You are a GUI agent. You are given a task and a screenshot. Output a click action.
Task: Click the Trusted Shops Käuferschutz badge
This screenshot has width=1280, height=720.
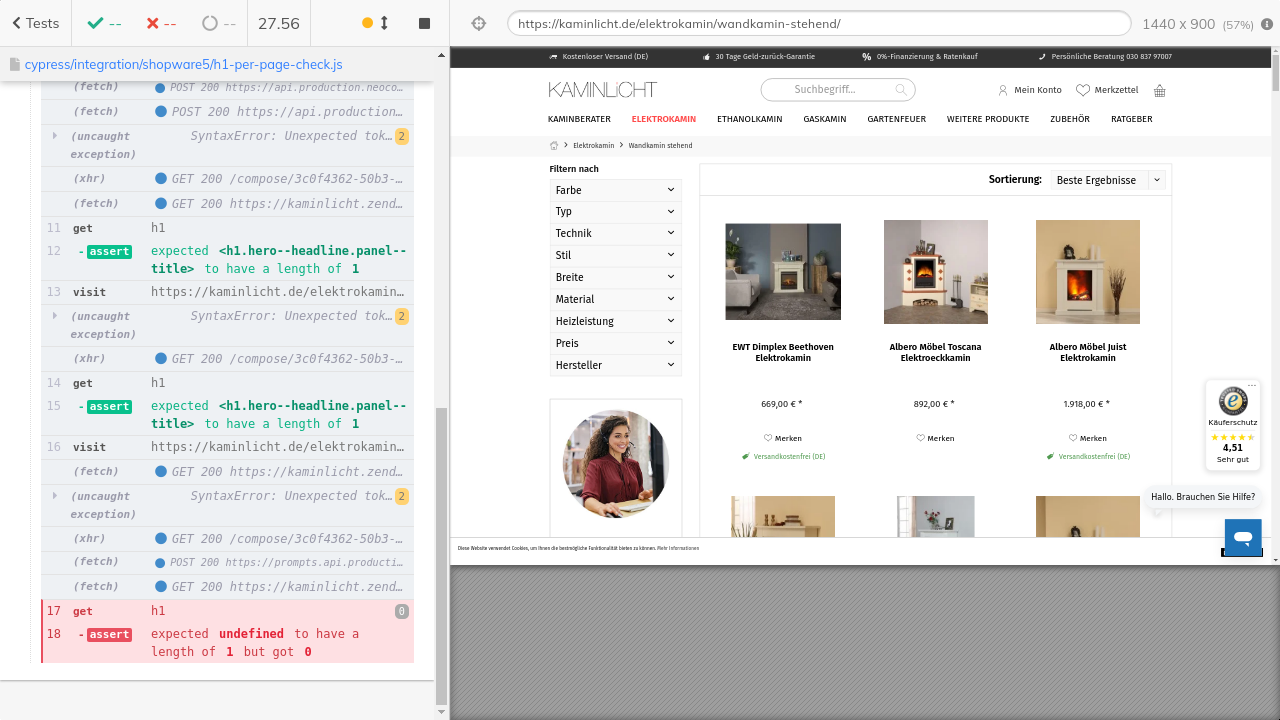[x=1232, y=425]
